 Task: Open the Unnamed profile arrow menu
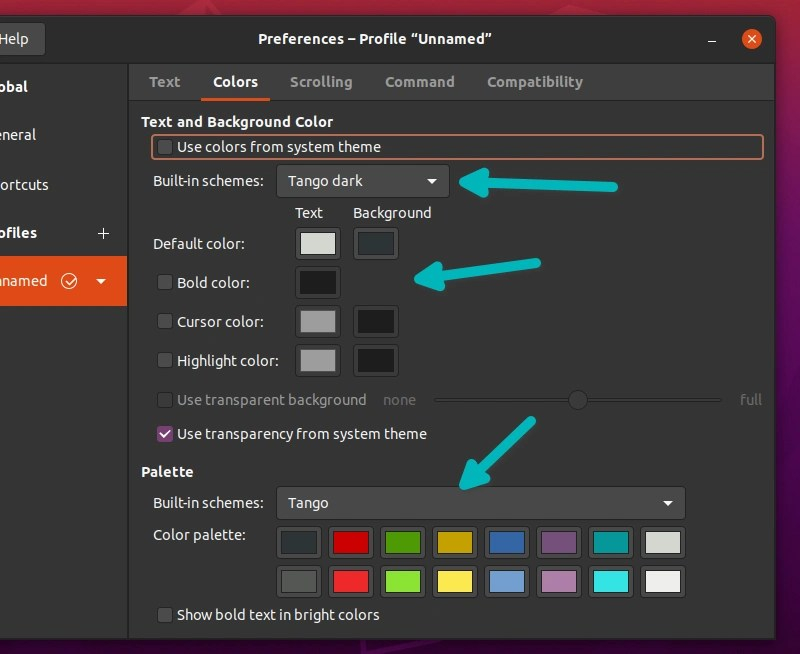pyautogui.click(x=101, y=281)
